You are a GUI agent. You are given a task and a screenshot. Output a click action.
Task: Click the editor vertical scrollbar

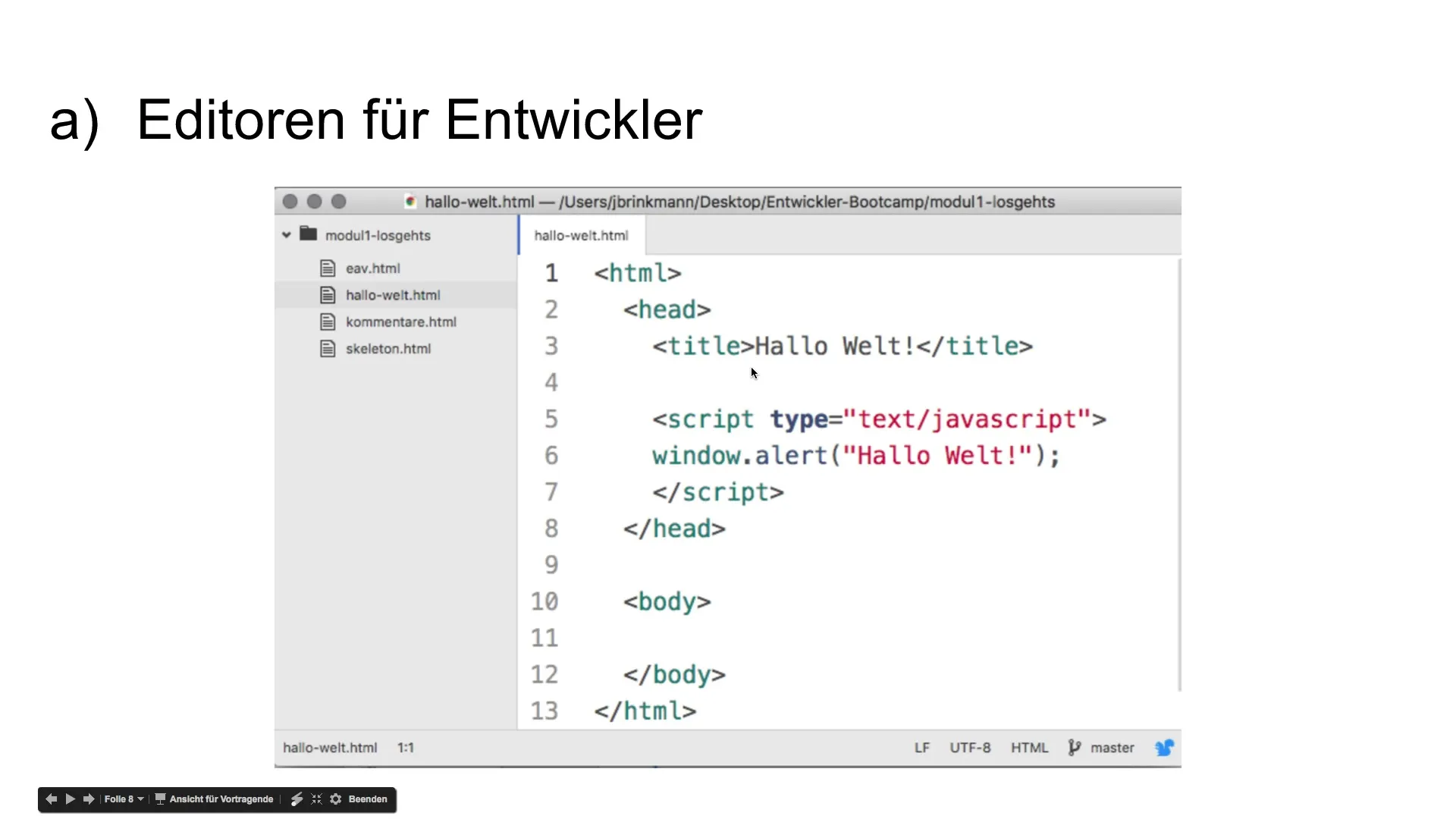1179,475
